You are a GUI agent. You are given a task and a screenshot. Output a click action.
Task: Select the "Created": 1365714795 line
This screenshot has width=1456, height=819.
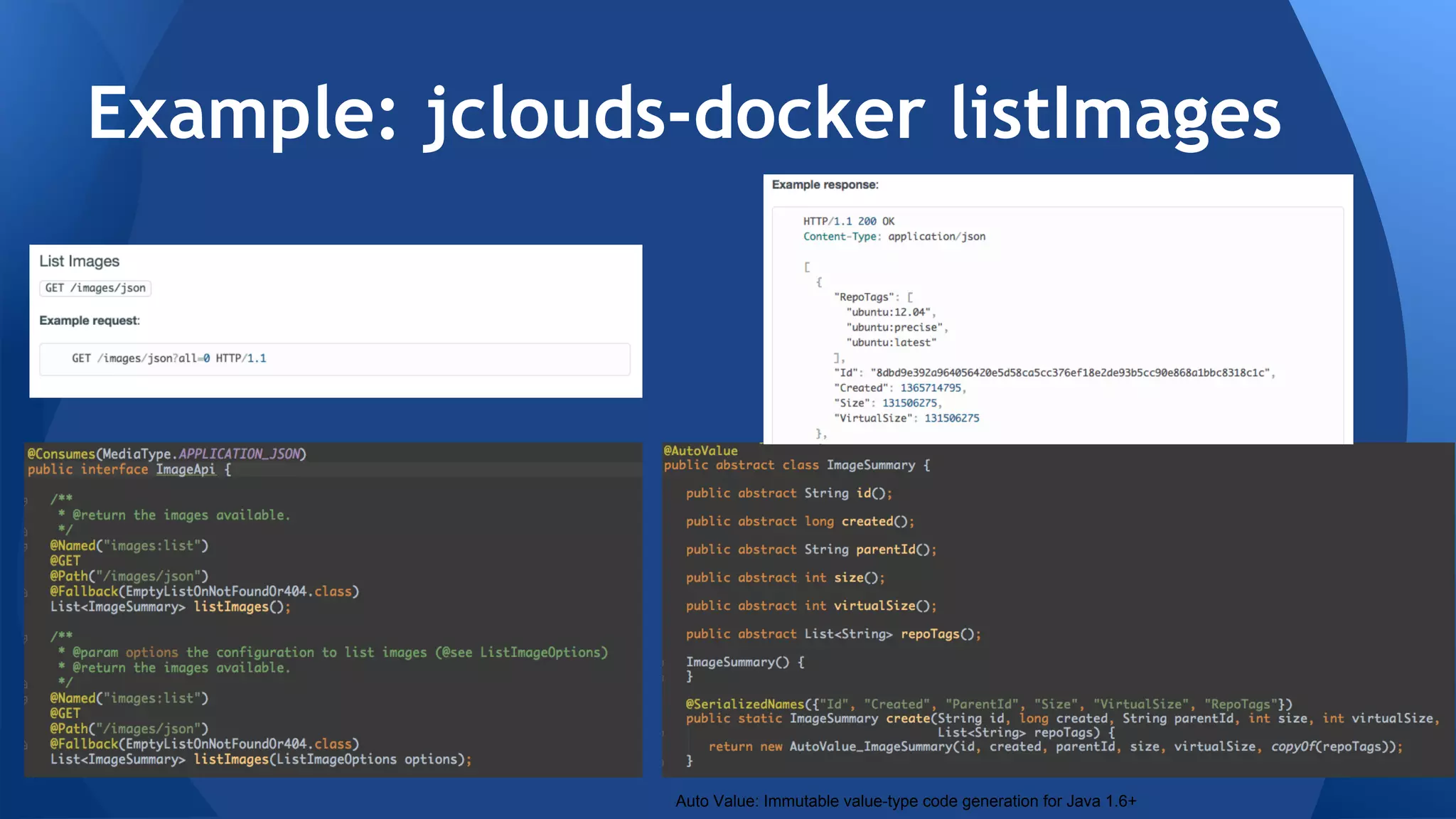pyautogui.click(x=900, y=388)
